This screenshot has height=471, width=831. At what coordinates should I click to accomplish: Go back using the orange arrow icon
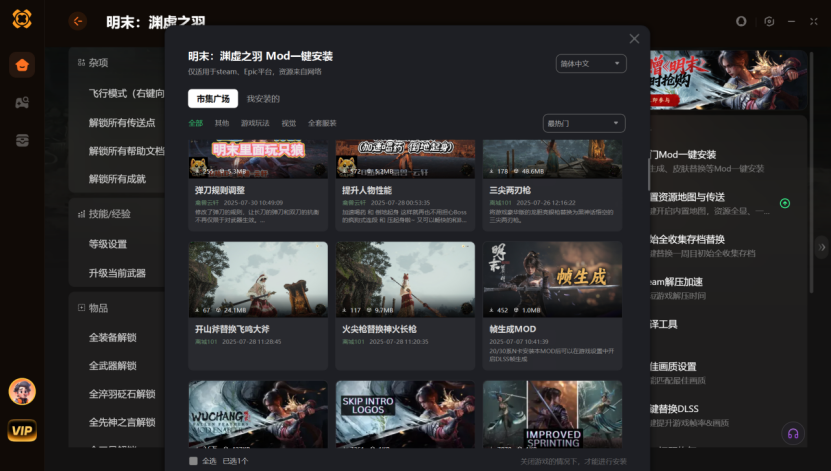pos(77,21)
